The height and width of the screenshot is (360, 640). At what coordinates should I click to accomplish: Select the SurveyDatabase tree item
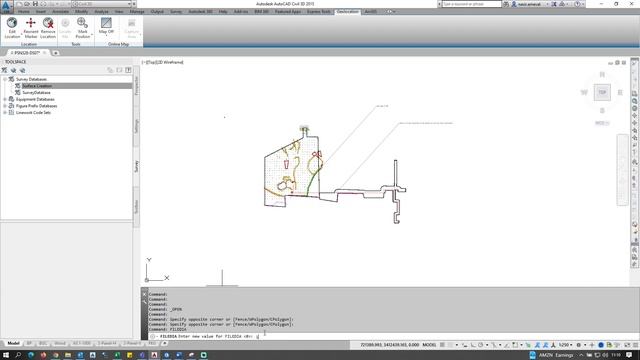coord(36,92)
